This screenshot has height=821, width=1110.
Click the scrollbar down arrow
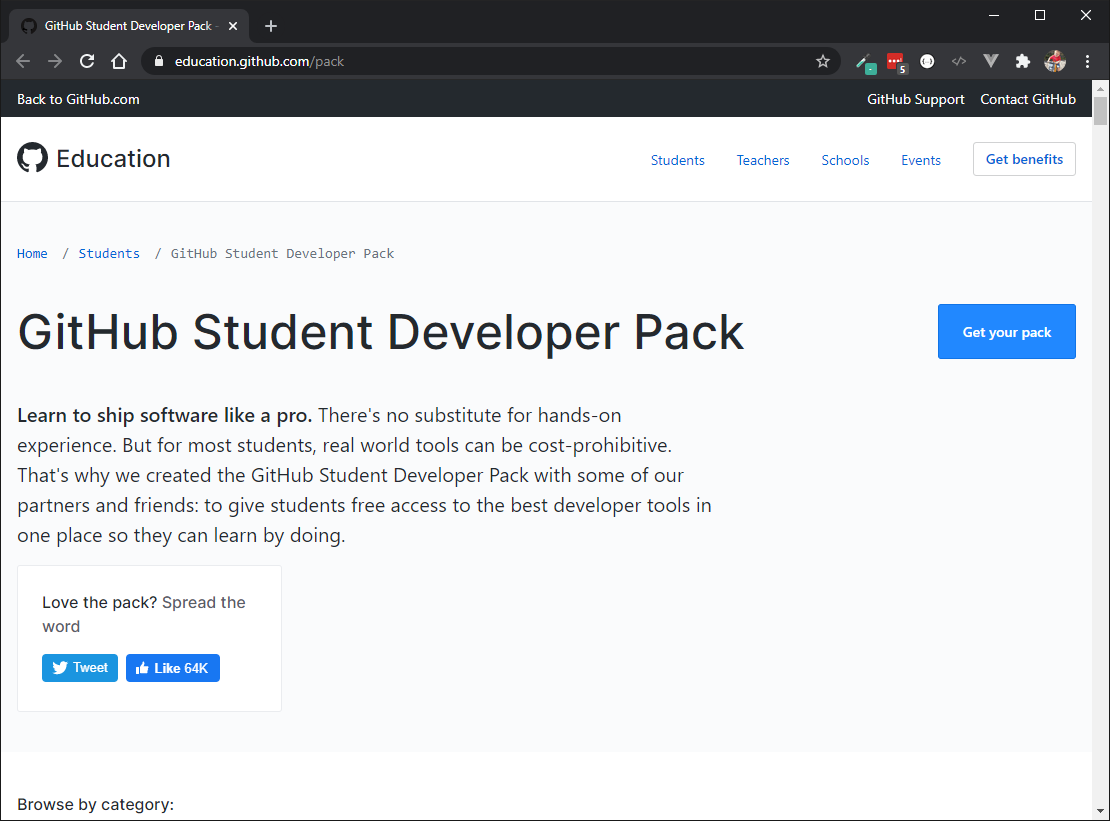click(1100, 811)
